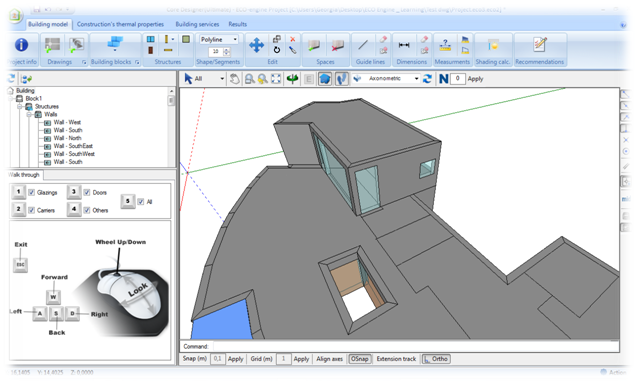Click the Ortho button in status bar
637x383 pixels.
436,359
